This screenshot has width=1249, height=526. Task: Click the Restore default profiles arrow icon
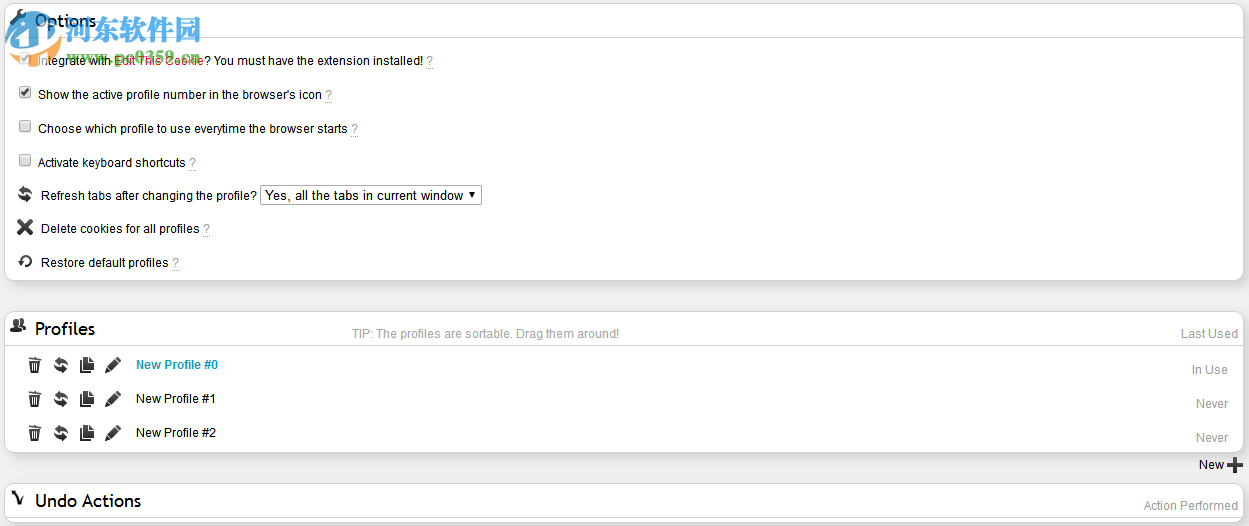pyautogui.click(x=25, y=262)
